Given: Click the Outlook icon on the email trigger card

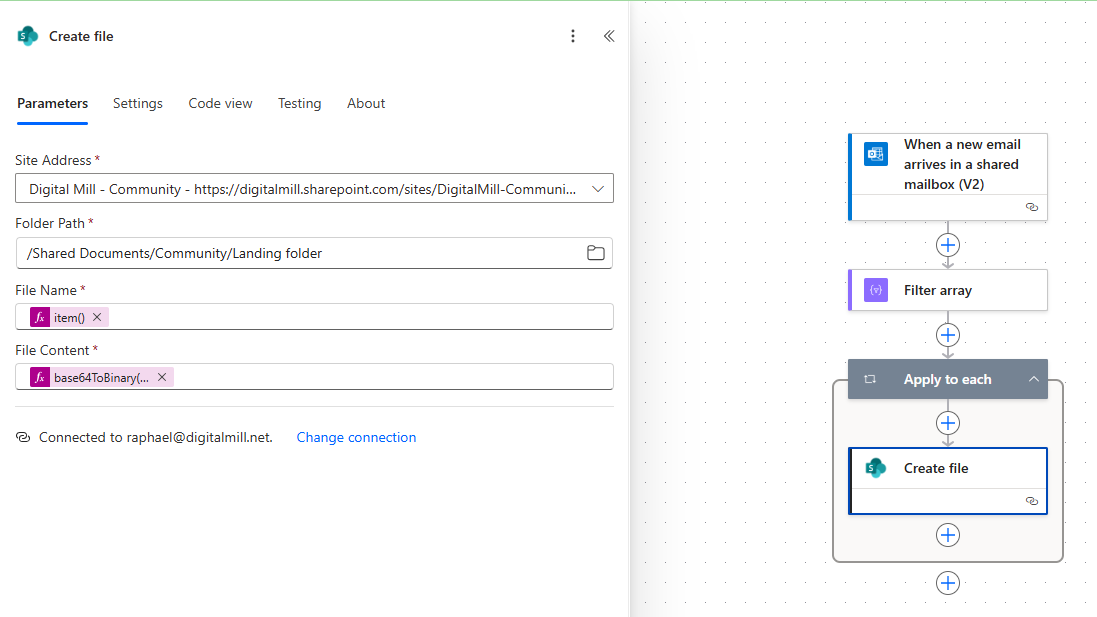Looking at the screenshot, I should click(x=875, y=154).
